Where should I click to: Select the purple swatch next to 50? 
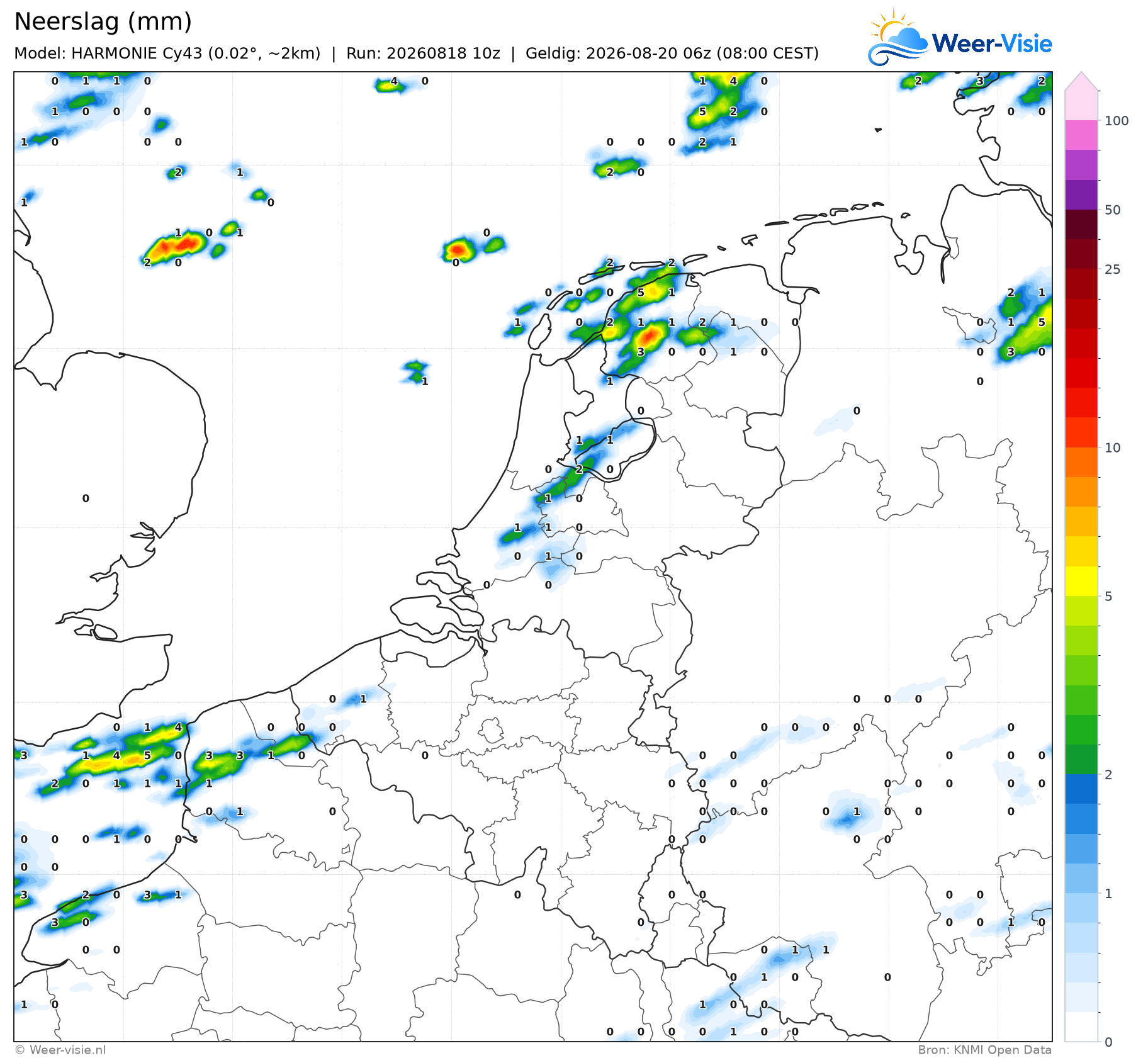click(1081, 195)
